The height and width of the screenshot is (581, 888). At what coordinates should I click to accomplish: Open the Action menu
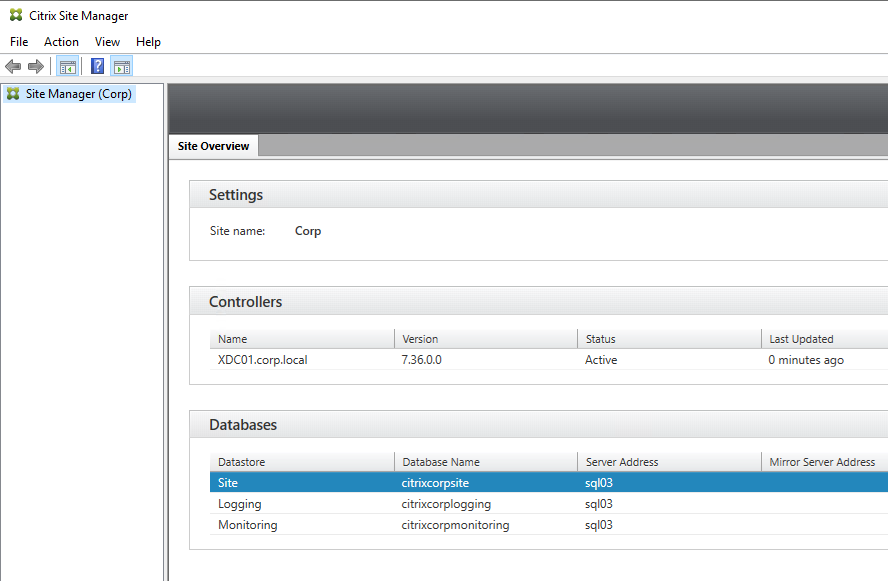pyautogui.click(x=61, y=42)
